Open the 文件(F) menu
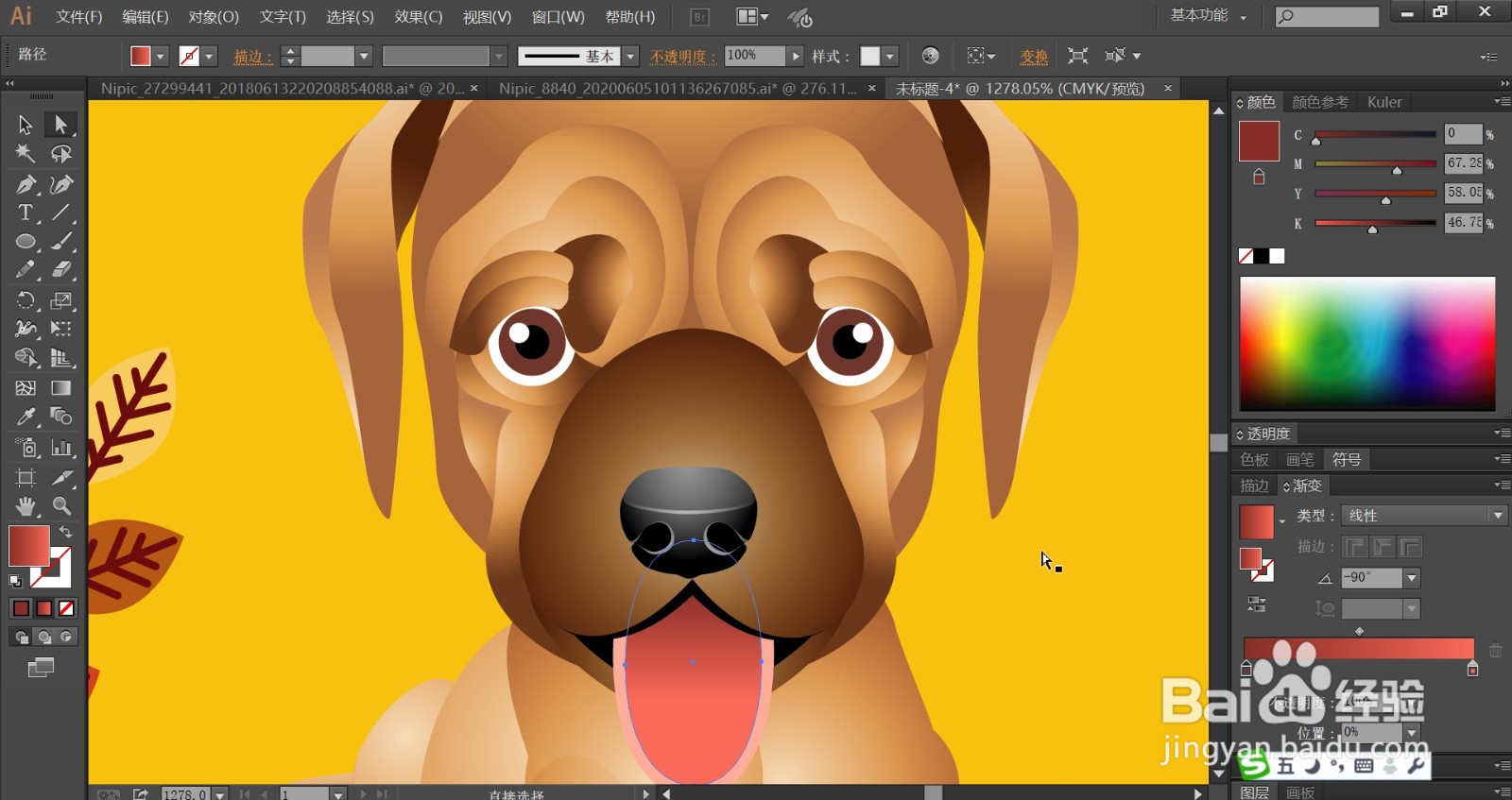Image resolution: width=1512 pixels, height=800 pixels. [x=79, y=17]
